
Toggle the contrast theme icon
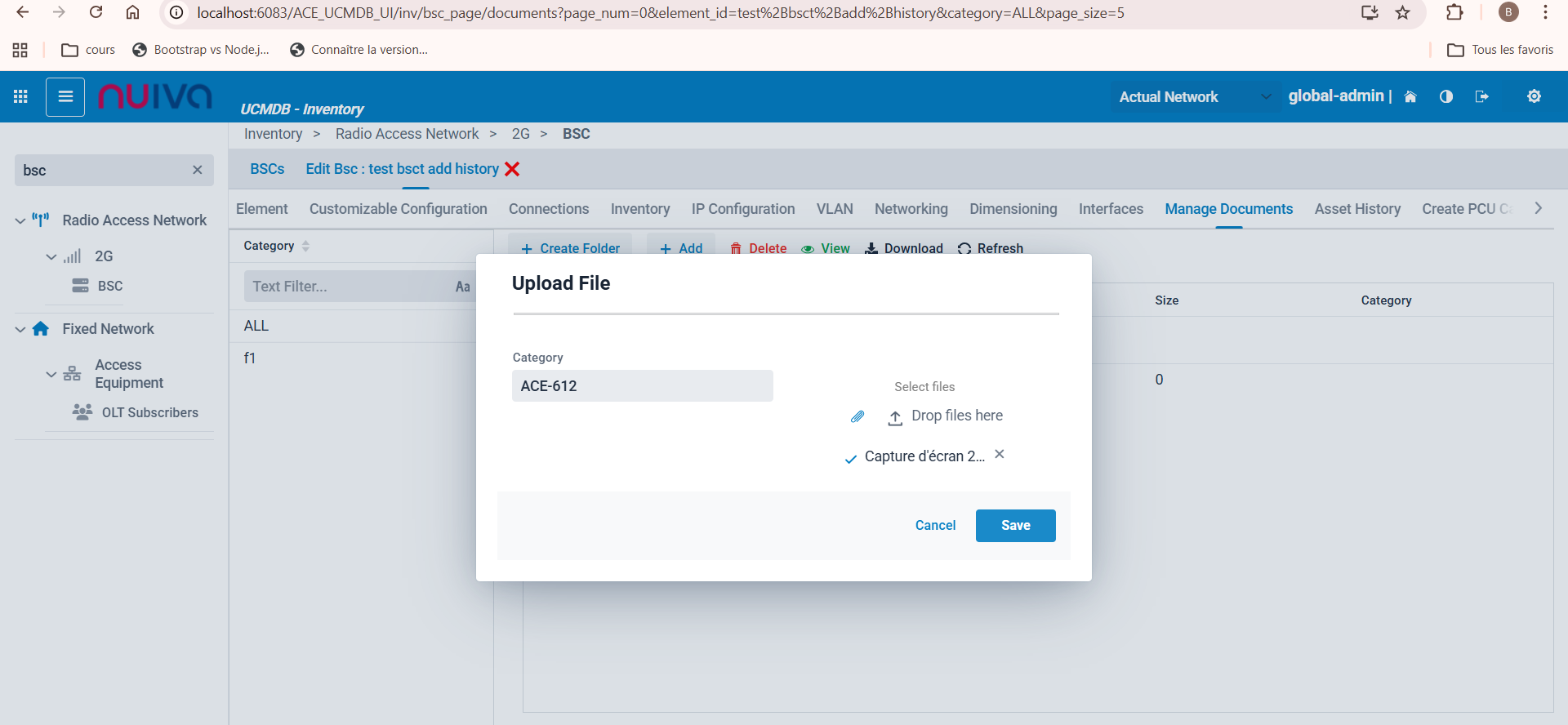click(x=1446, y=97)
